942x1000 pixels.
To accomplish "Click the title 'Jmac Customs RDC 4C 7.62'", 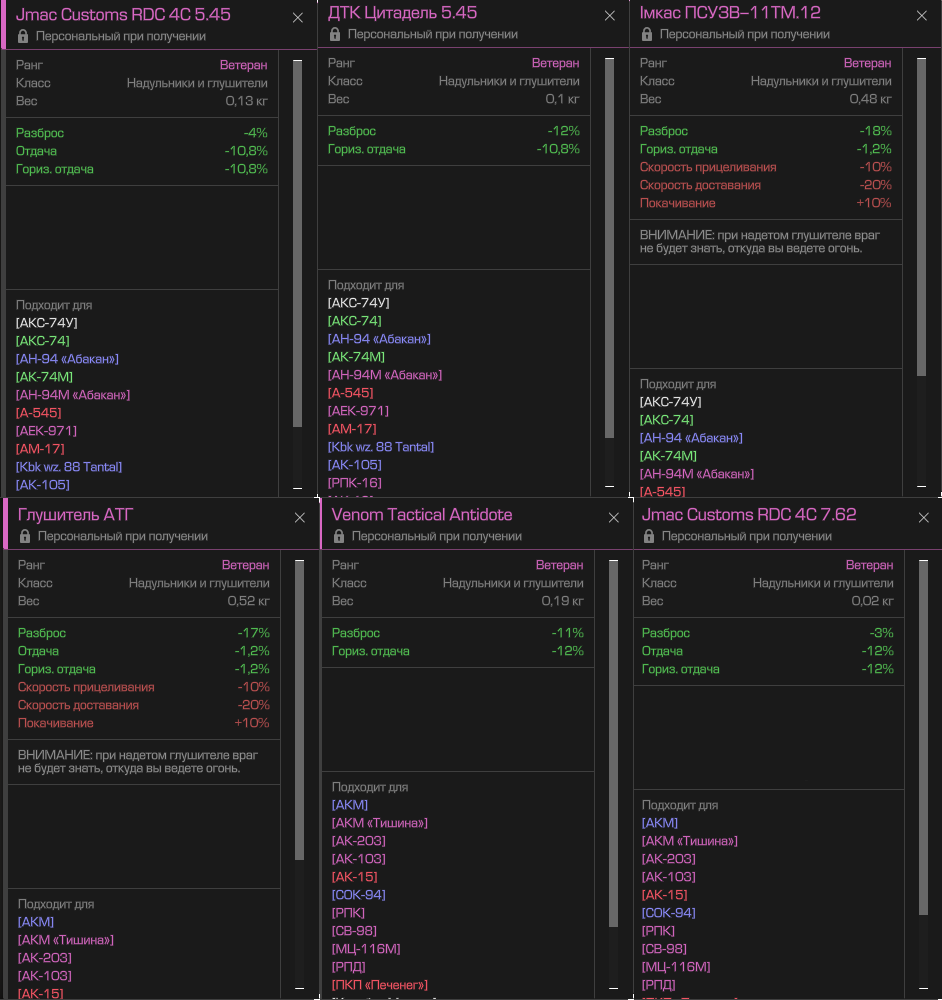I will 749,515.
